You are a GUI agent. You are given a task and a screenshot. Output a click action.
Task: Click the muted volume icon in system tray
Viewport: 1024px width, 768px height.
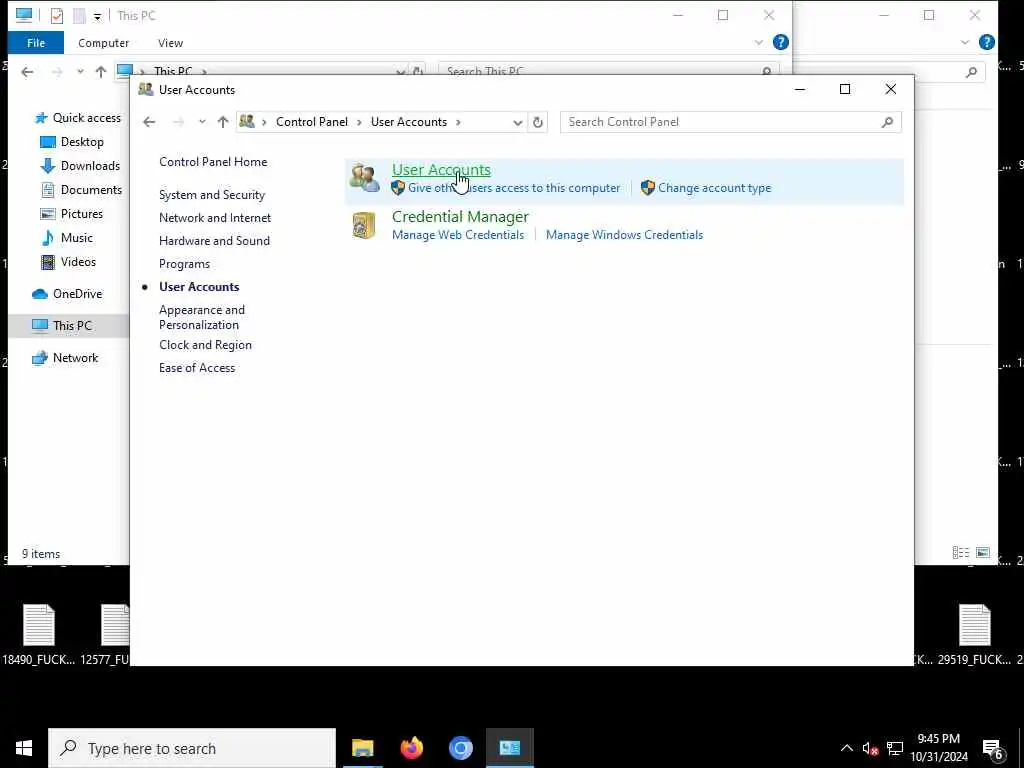[870, 748]
